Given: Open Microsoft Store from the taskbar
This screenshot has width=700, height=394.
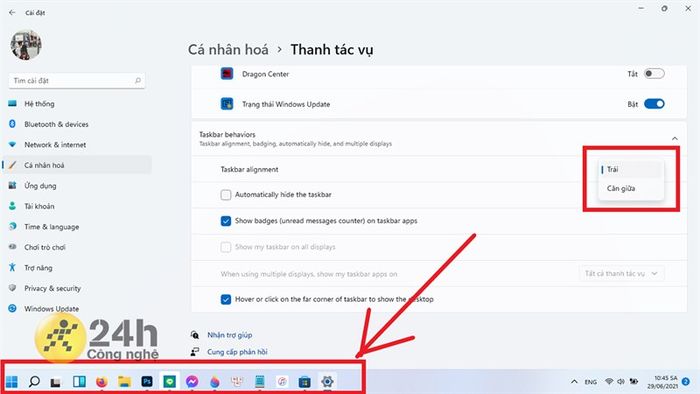Looking at the screenshot, I should pos(304,382).
